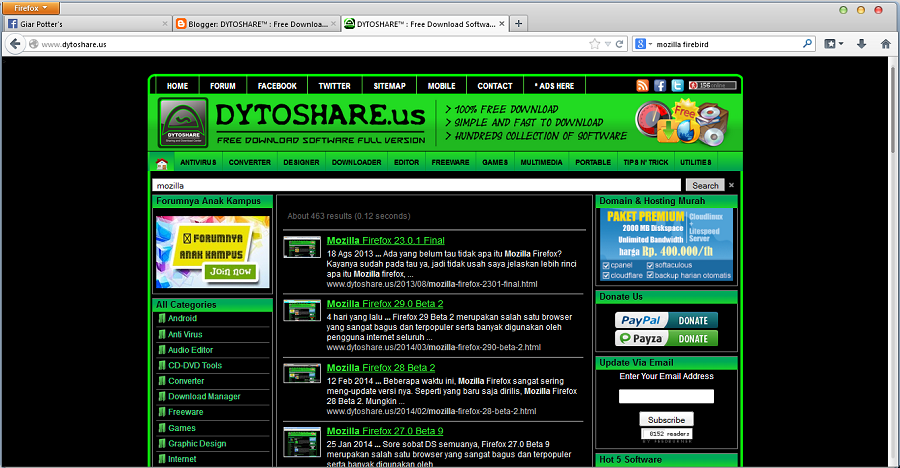Open CONTACT in site top menu
The width and height of the screenshot is (900, 468).
pyautogui.click(x=495, y=86)
